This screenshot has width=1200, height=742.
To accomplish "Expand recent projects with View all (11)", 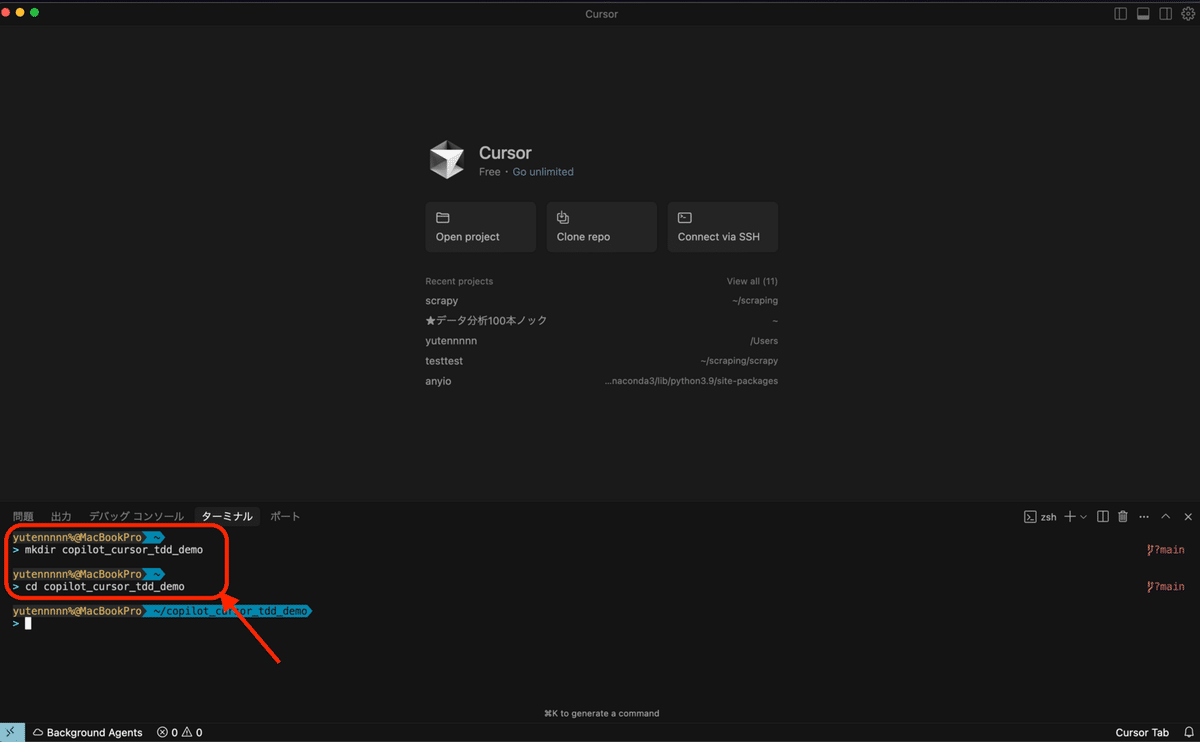I will pos(752,281).
